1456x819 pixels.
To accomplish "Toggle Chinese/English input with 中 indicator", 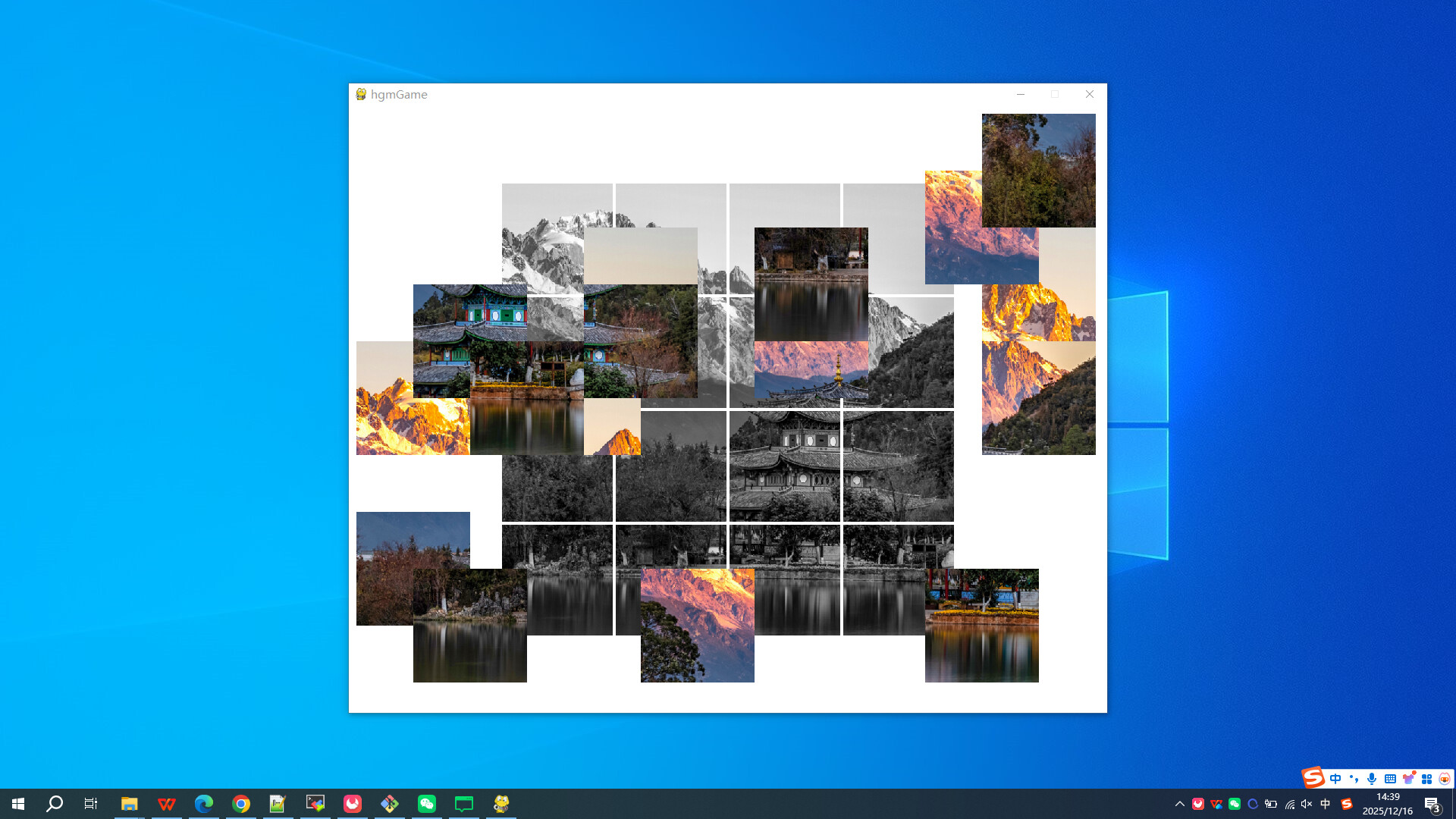I will tap(1325, 803).
